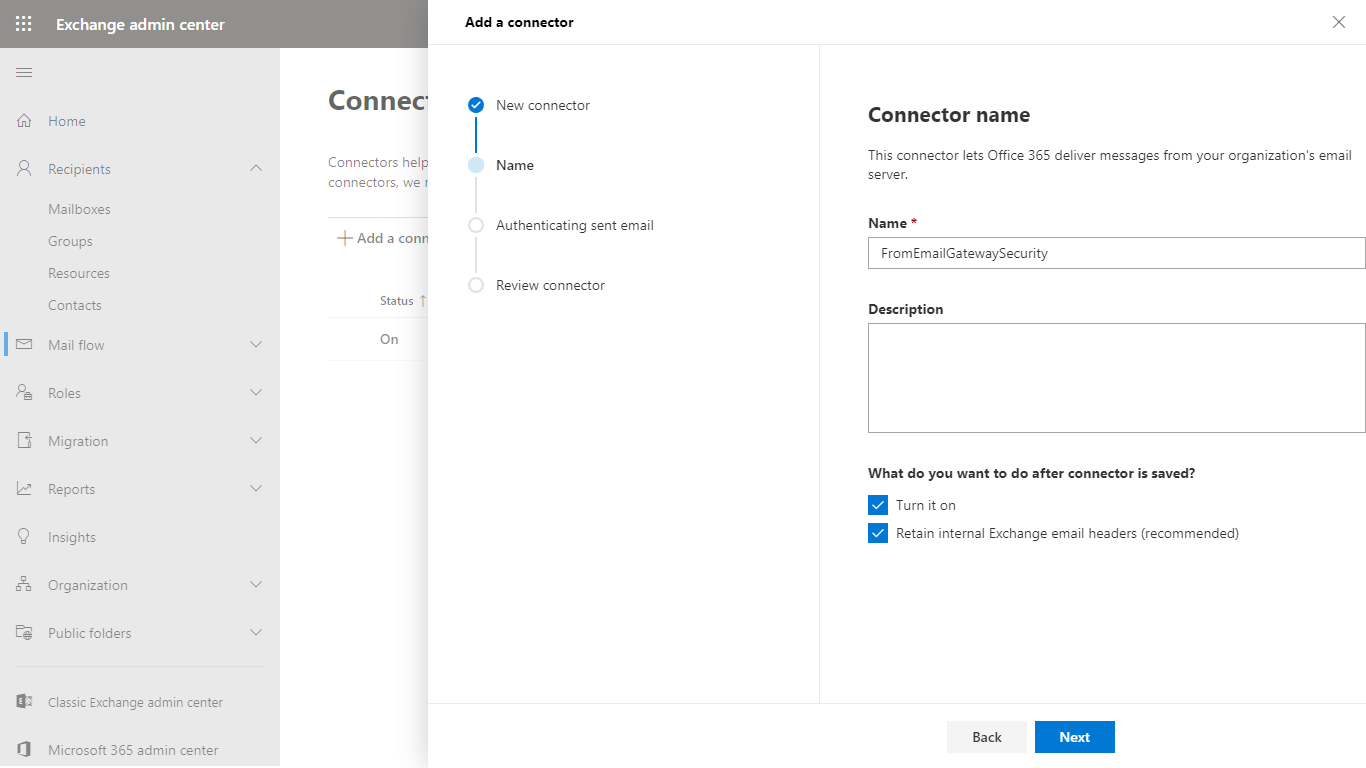
Task: Click the Recipients person icon
Action: click(24, 169)
